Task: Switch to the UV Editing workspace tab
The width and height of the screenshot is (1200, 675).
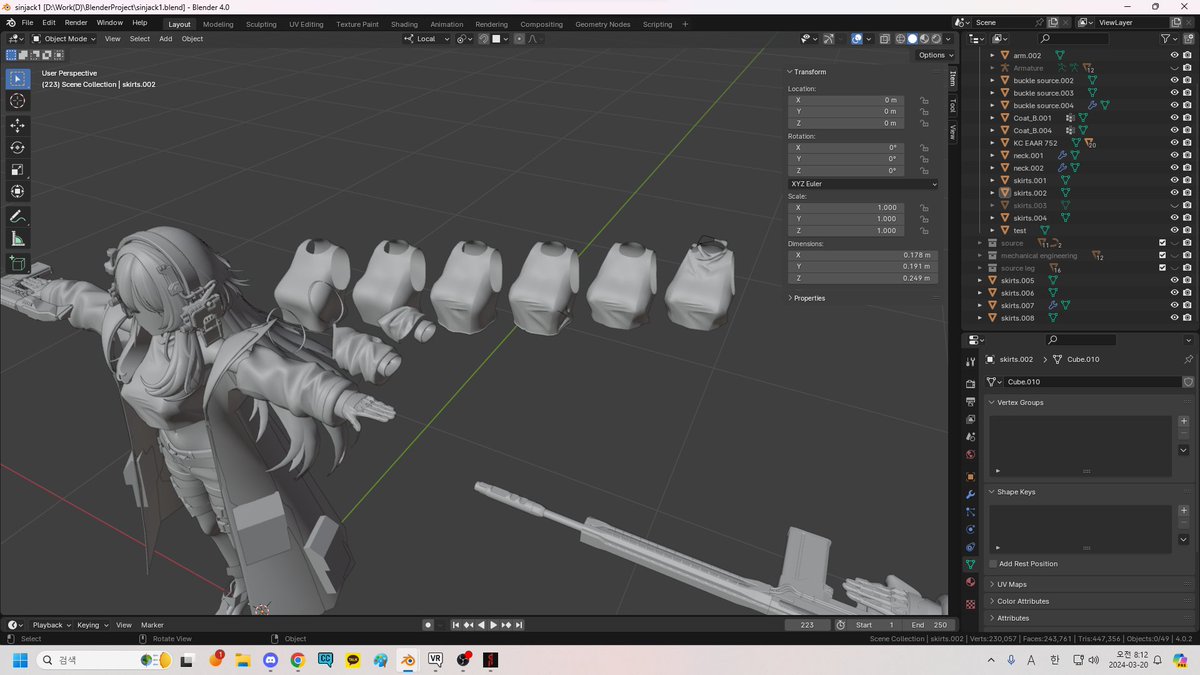Action: (306, 24)
